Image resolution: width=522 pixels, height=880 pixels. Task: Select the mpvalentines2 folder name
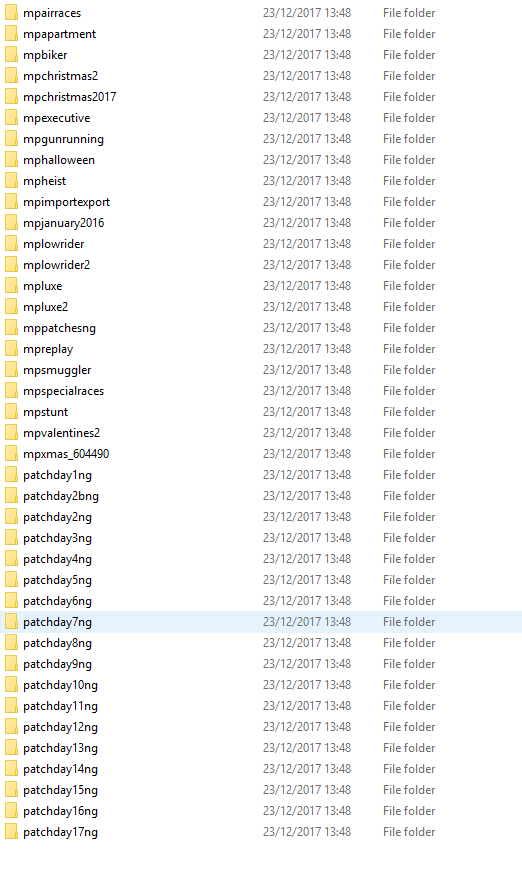click(62, 433)
